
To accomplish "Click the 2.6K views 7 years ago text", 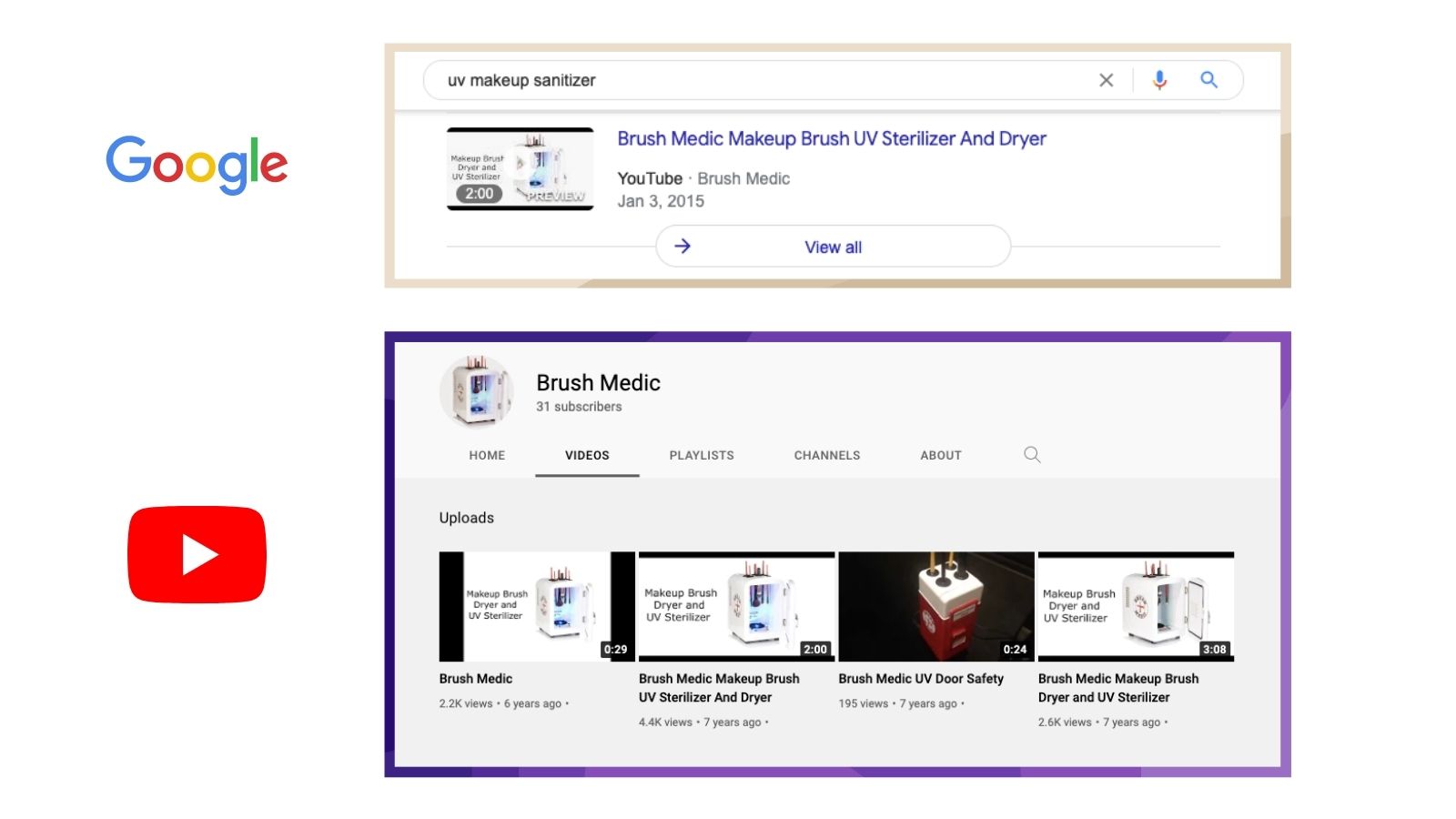I will point(1103,723).
